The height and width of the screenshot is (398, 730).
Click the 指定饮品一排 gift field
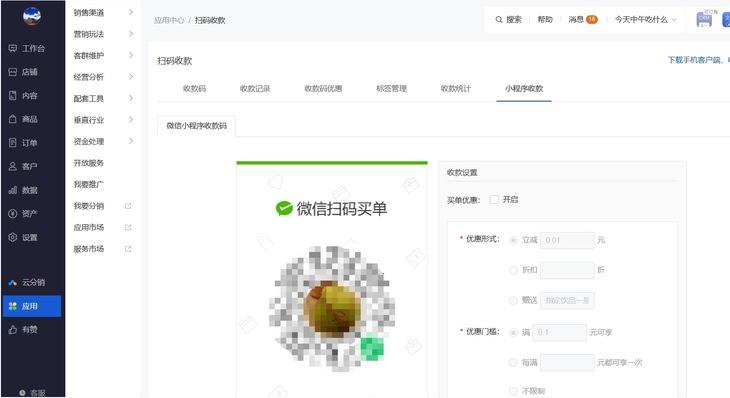[567, 301]
